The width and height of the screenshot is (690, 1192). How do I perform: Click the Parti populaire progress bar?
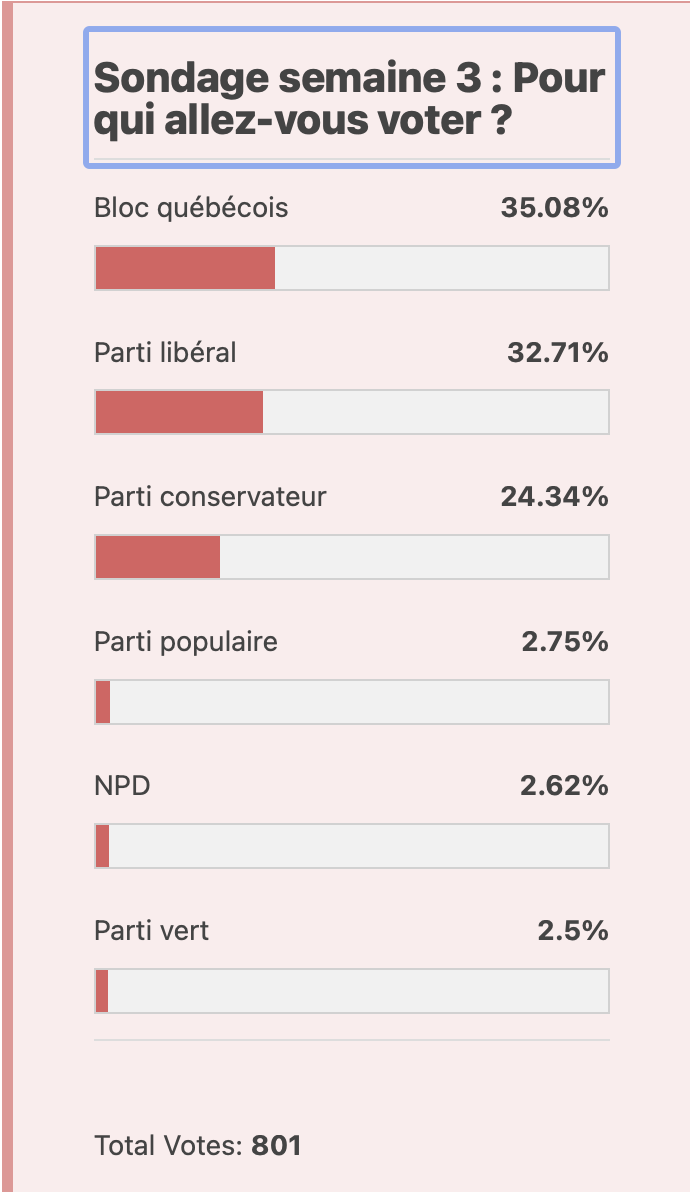tap(352, 702)
